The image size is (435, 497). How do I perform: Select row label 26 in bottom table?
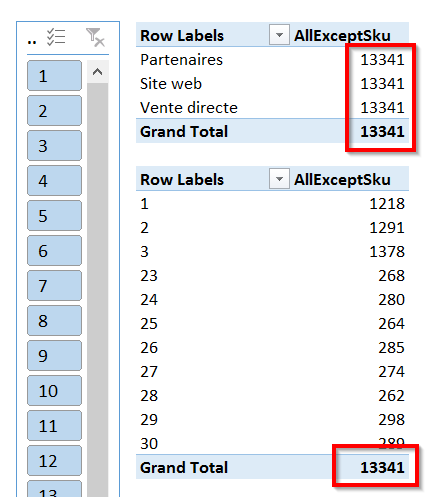coord(149,348)
